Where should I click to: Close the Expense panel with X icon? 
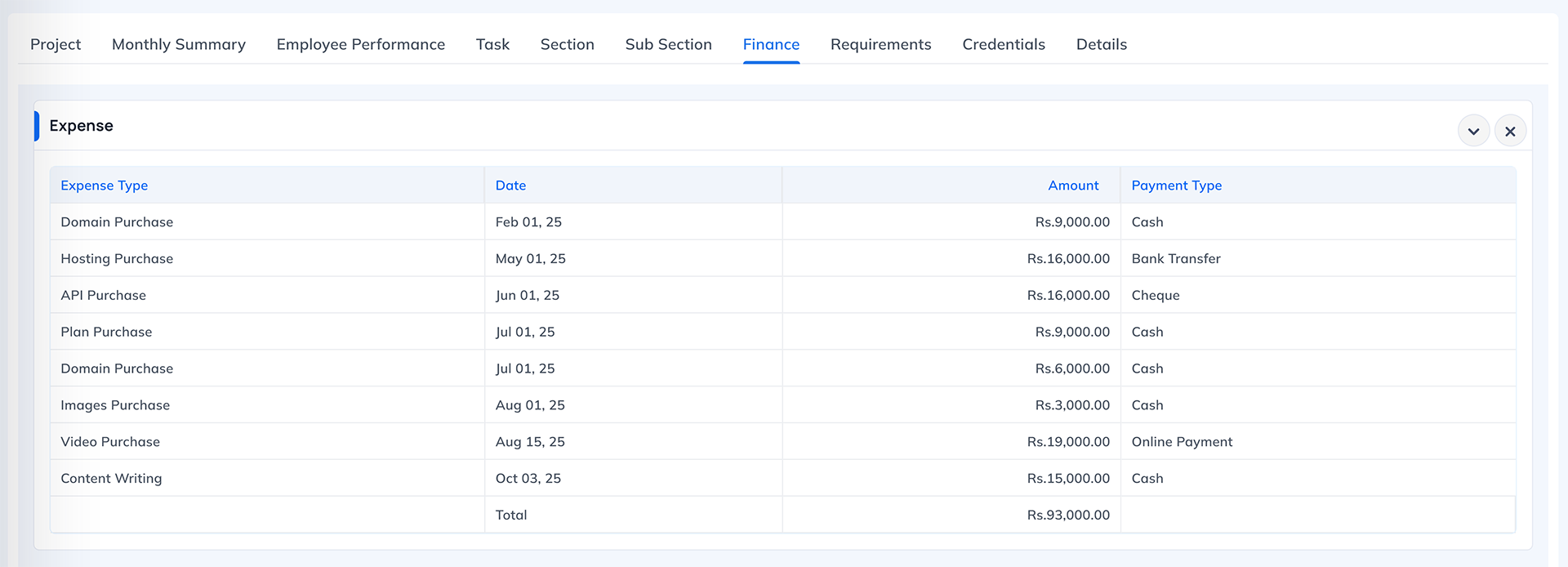(1510, 131)
